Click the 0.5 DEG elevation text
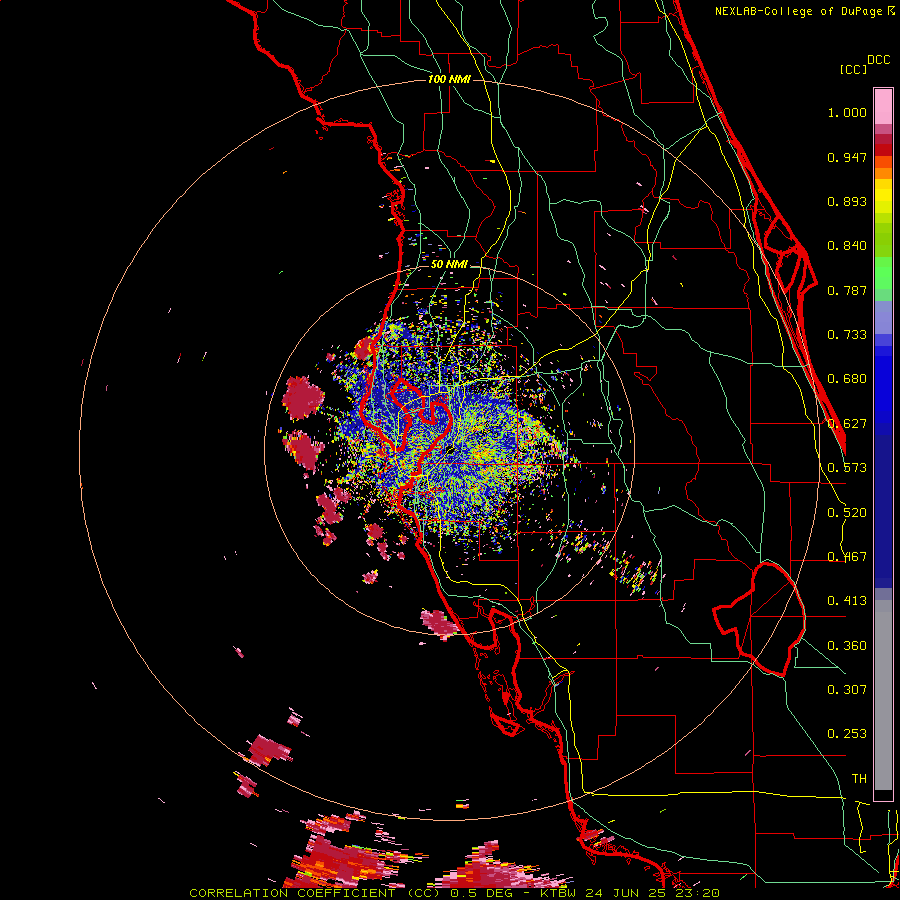The width and height of the screenshot is (900, 900). 480,893
